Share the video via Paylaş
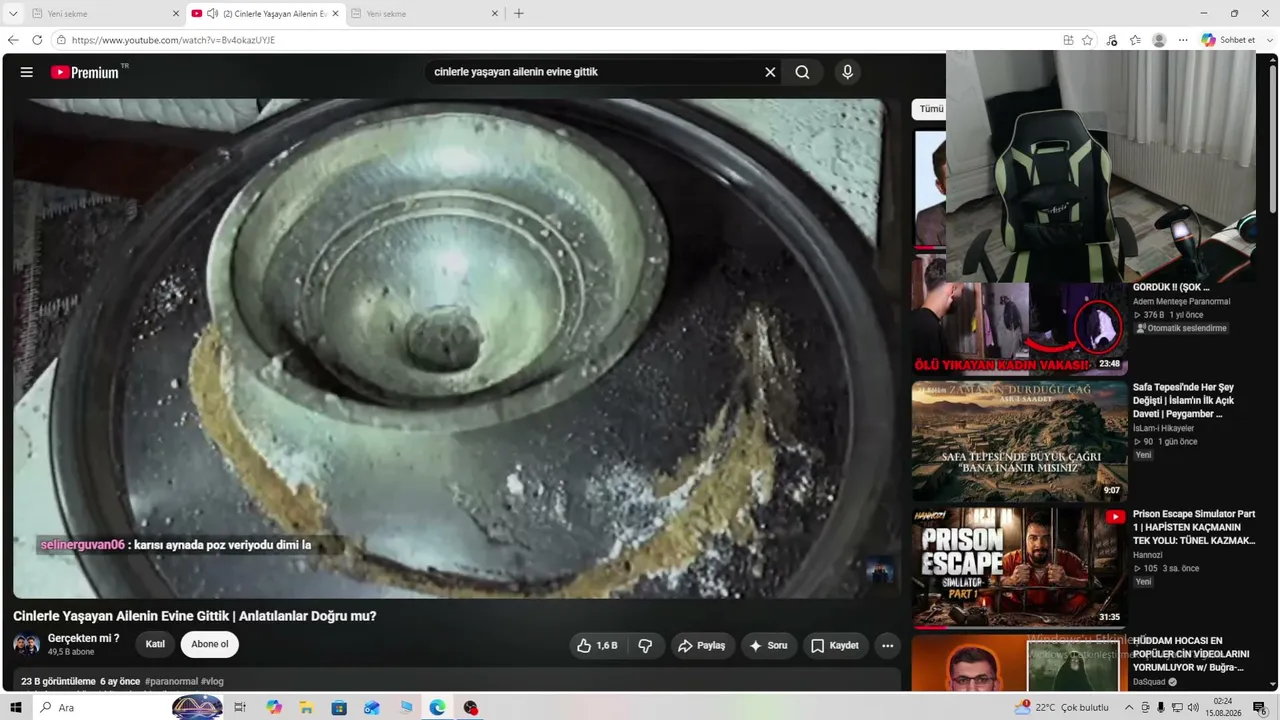This screenshot has width=1280, height=720. coord(702,646)
